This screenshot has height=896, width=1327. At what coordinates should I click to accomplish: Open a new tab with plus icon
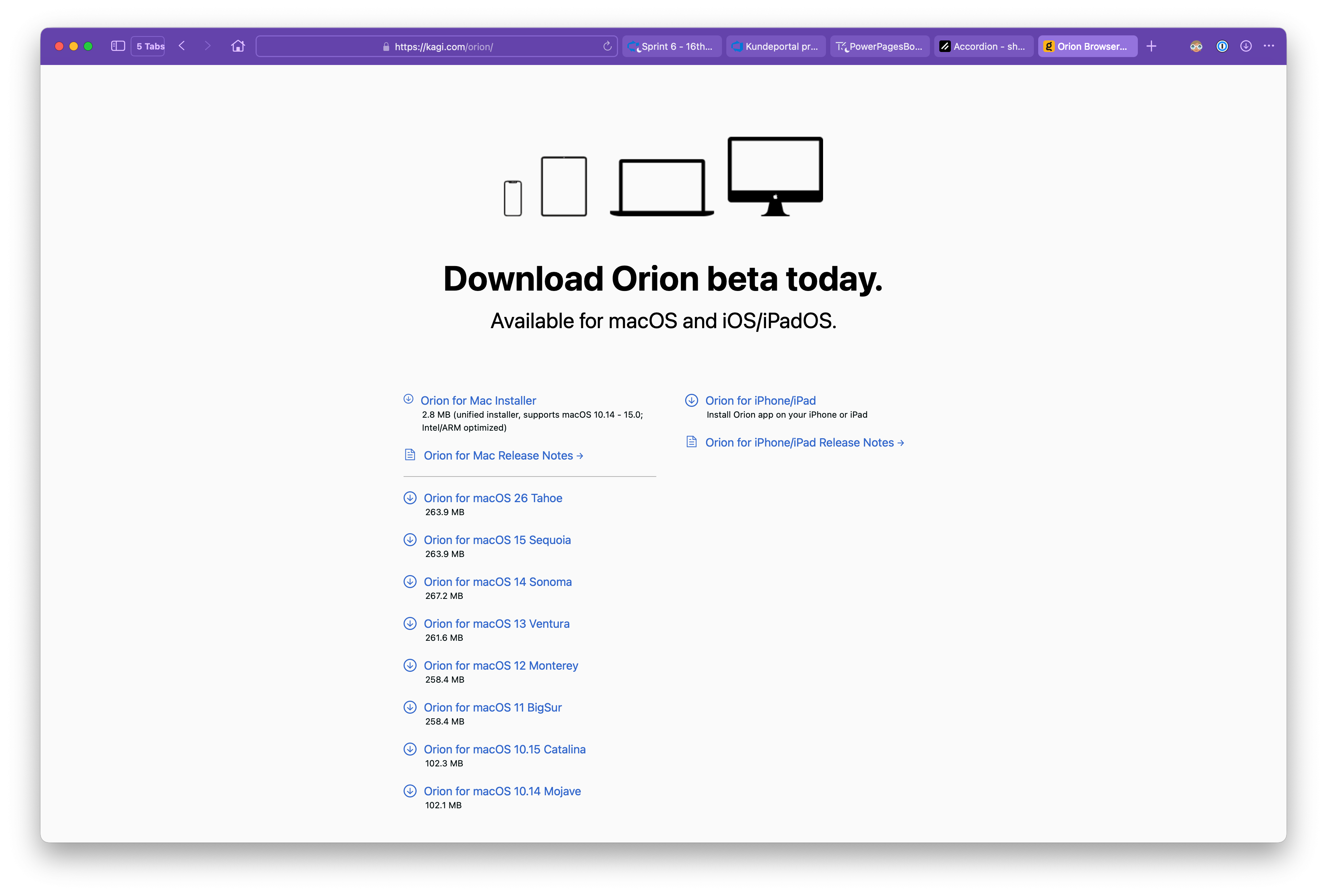point(1151,46)
